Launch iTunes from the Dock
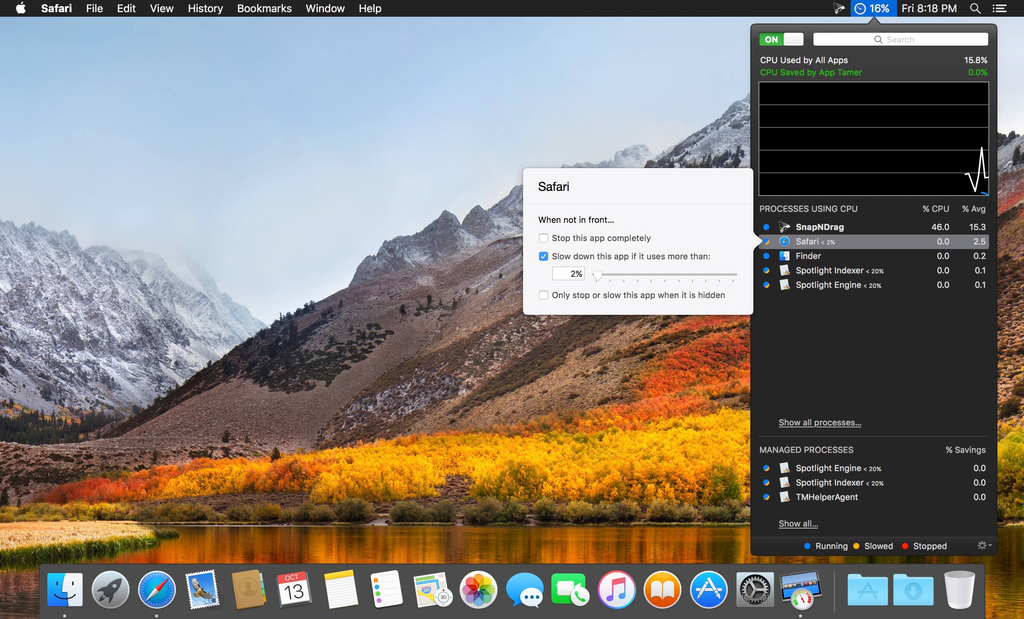The height and width of the screenshot is (619, 1024). [616, 589]
